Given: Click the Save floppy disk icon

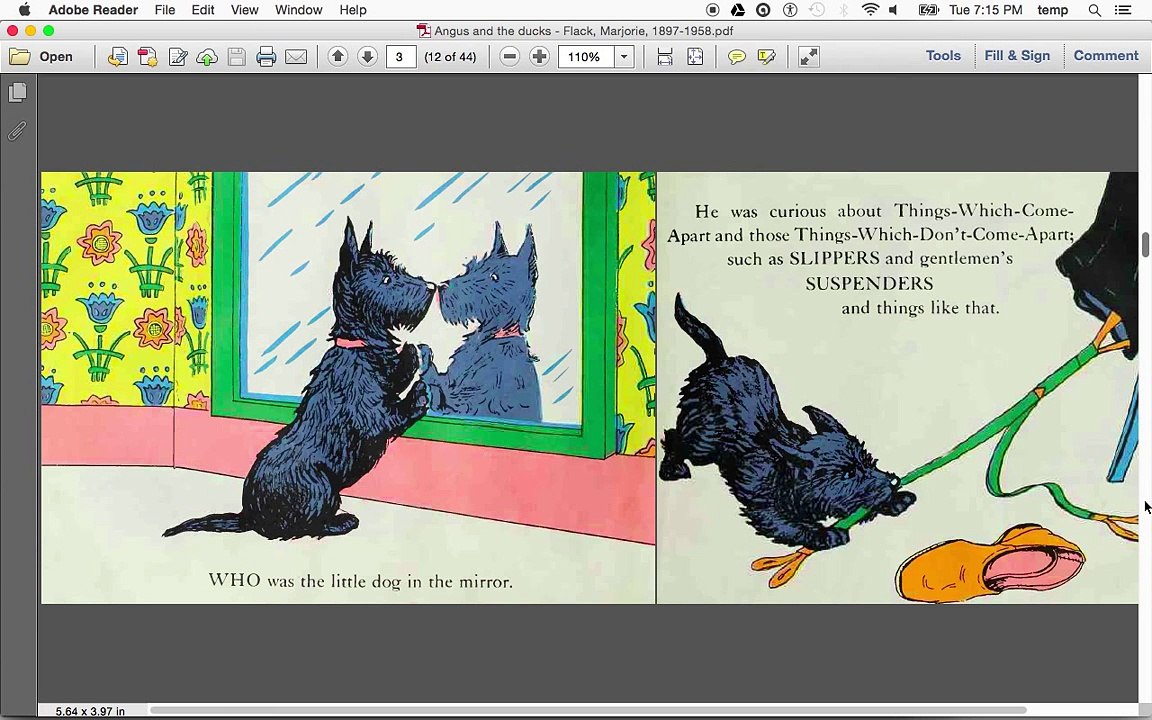Looking at the screenshot, I should coord(237,57).
